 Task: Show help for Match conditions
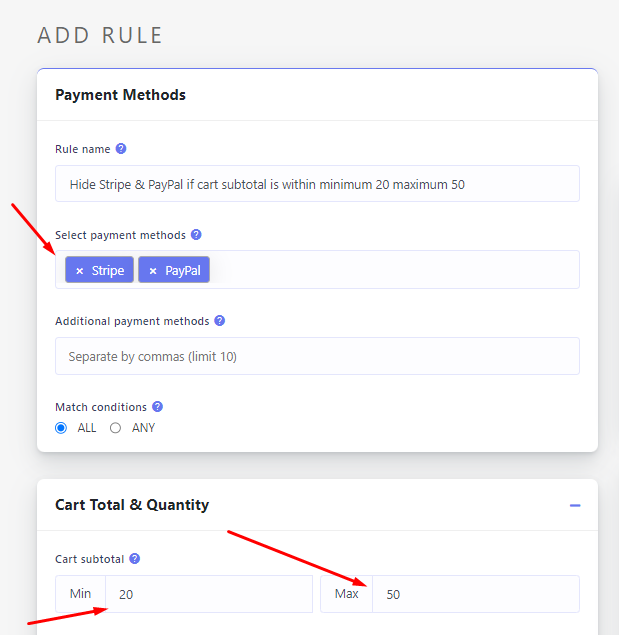[157, 407]
